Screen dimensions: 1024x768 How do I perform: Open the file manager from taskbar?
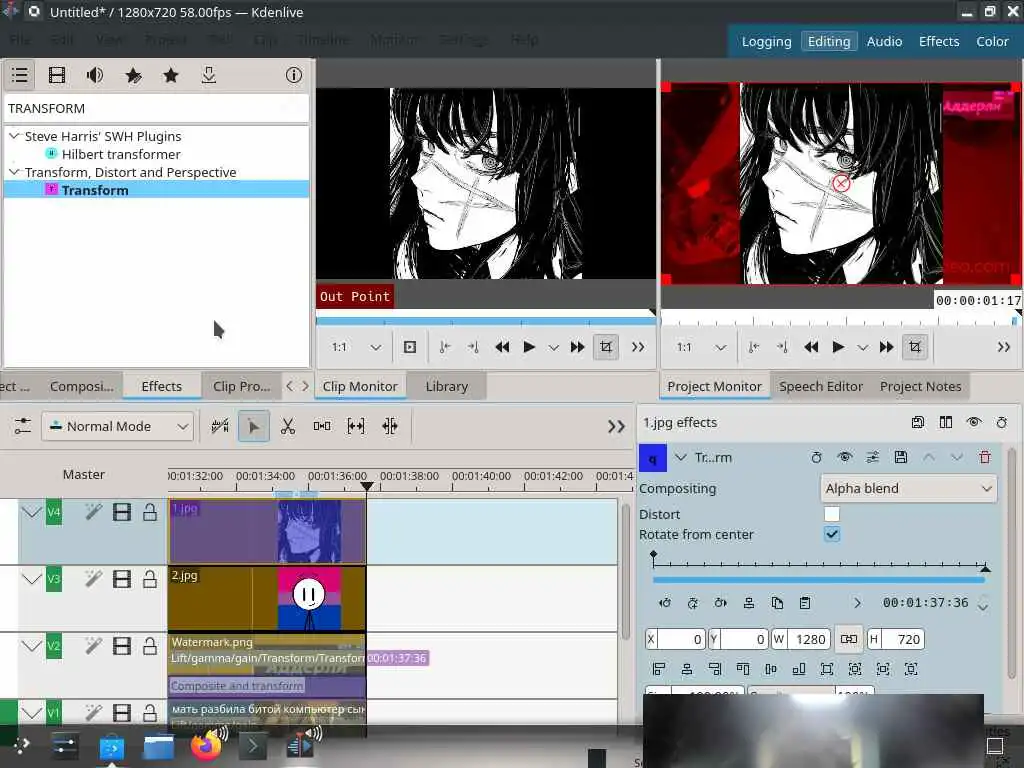click(159, 746)
